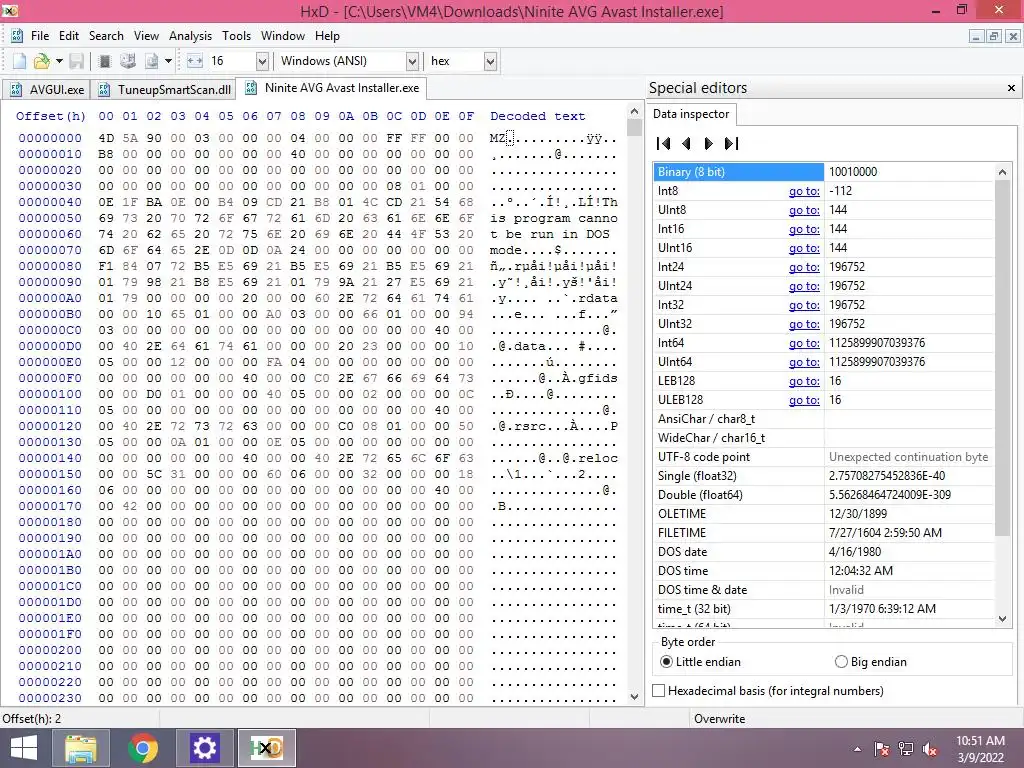Click the Data inspector scroll up arrow
The width and height of the screenshot is (1024, 768).
tap(1002, 172)
